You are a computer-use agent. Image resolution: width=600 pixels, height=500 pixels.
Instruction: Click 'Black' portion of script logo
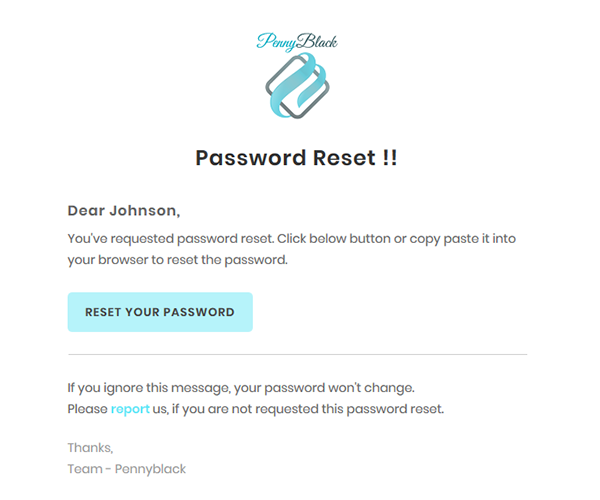[x=317, y=41]
